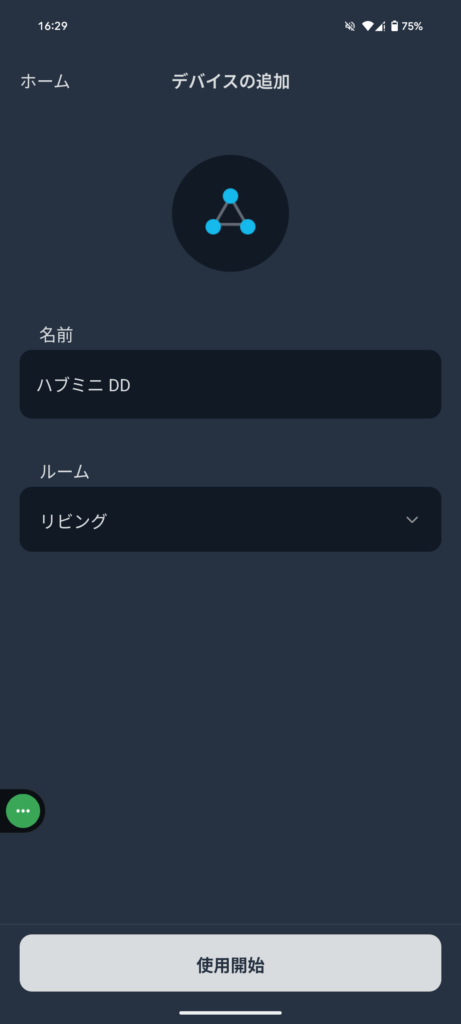Expand the ルーム dropdown chevron
The image size is (461, 1024).
pos(411,520)
